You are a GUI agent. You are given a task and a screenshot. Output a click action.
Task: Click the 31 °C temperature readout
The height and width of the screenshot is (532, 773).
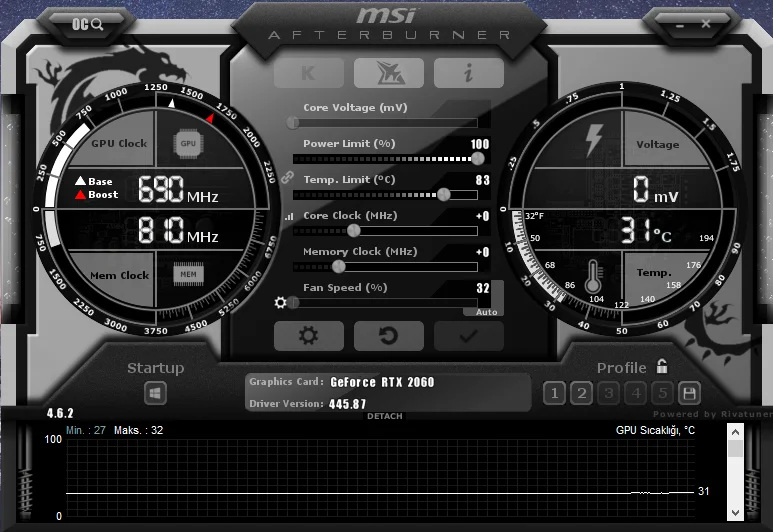646,230
